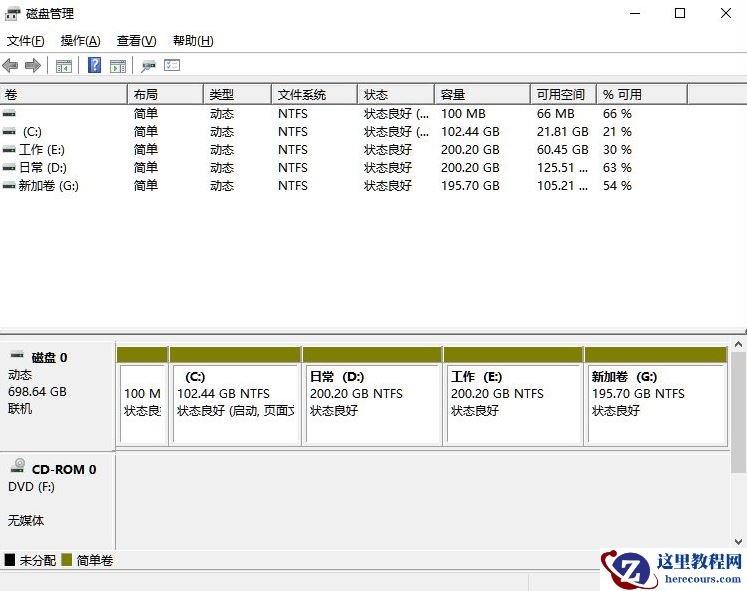Click the 60.45 GB free space cell
The height and width of the screenshot is (591, 747).
pyautogui.click(x=563, y=150)
